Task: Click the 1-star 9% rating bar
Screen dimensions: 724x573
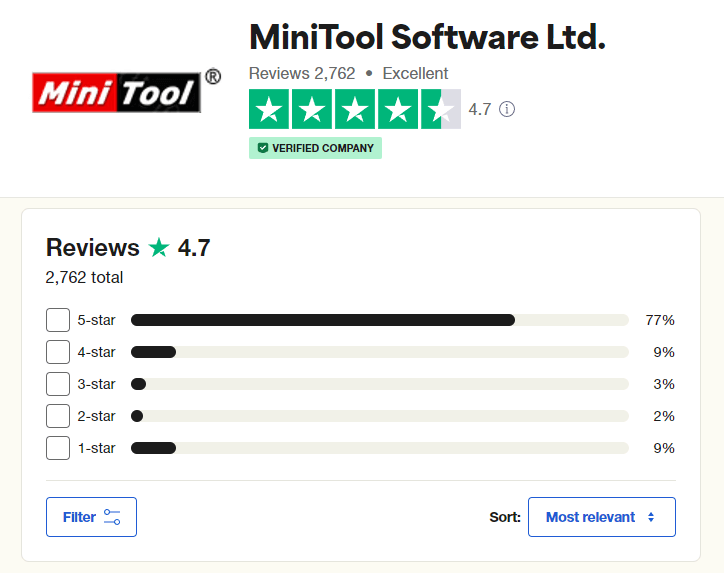Action: [380, 448]
